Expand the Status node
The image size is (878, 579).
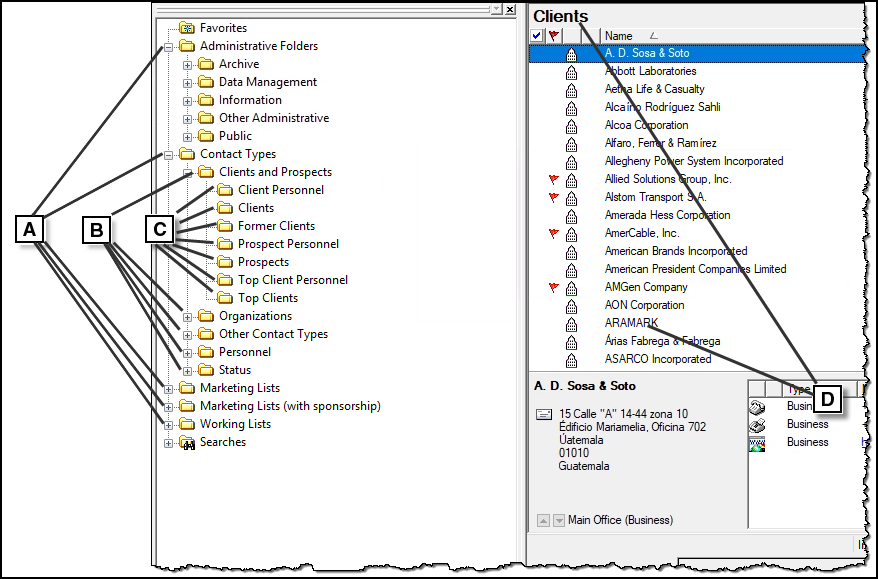[188, 371]
